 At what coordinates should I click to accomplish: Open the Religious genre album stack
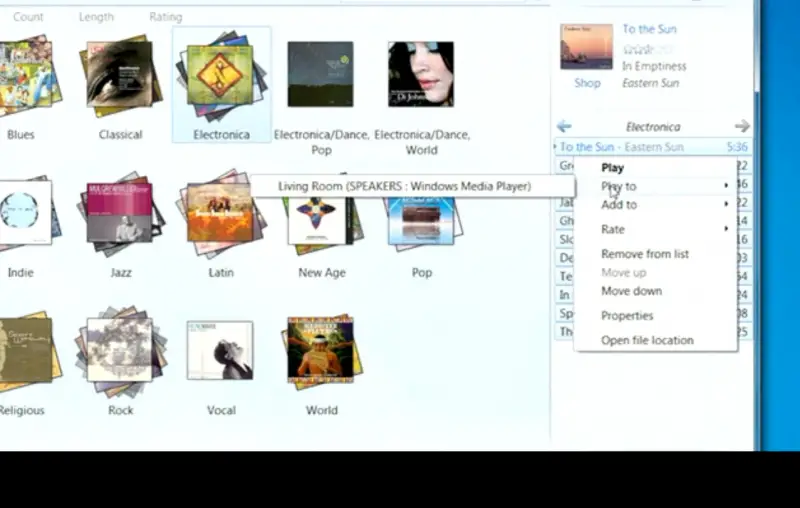(x=28, y=353)
